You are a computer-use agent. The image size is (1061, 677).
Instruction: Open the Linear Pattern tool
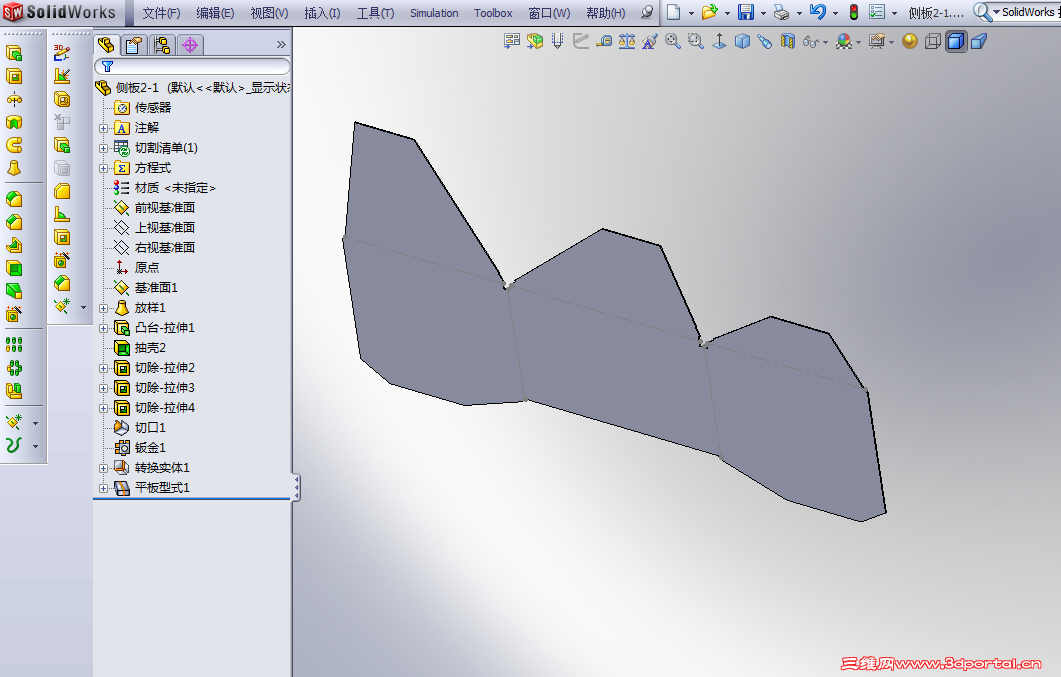pyautogui.click(x=14, y=345)
